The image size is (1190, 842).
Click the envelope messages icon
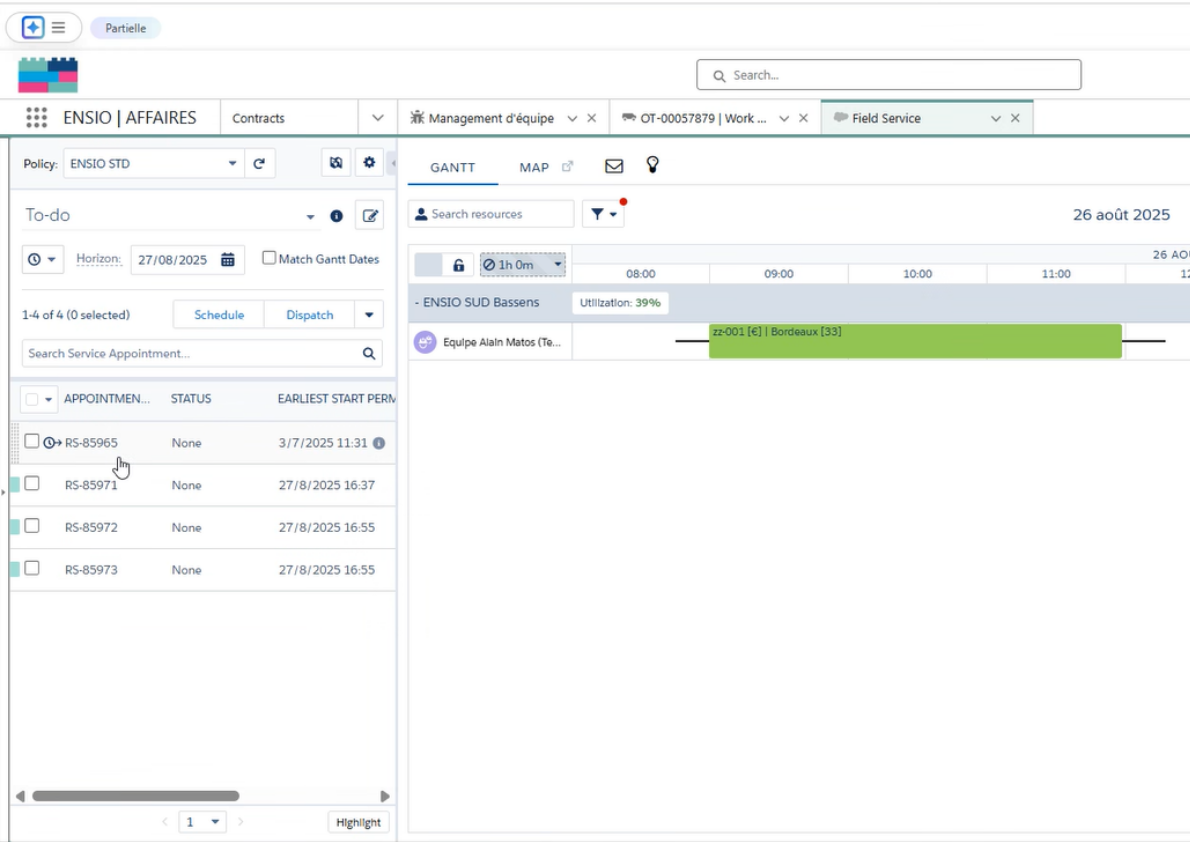(x=614, y=167)
